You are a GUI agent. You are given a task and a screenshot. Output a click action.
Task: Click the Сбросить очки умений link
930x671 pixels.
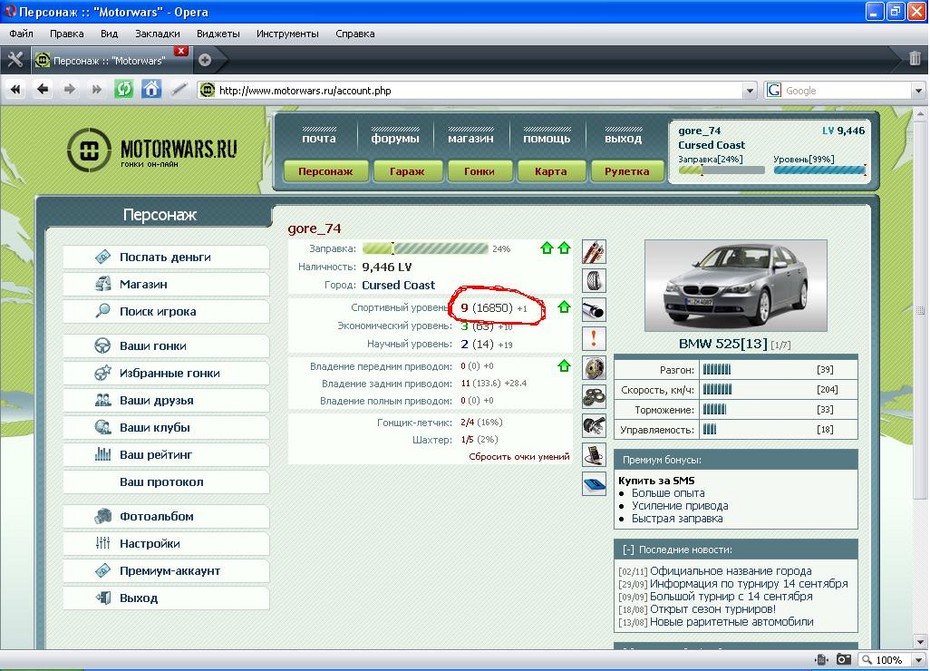tap(519, 456)
